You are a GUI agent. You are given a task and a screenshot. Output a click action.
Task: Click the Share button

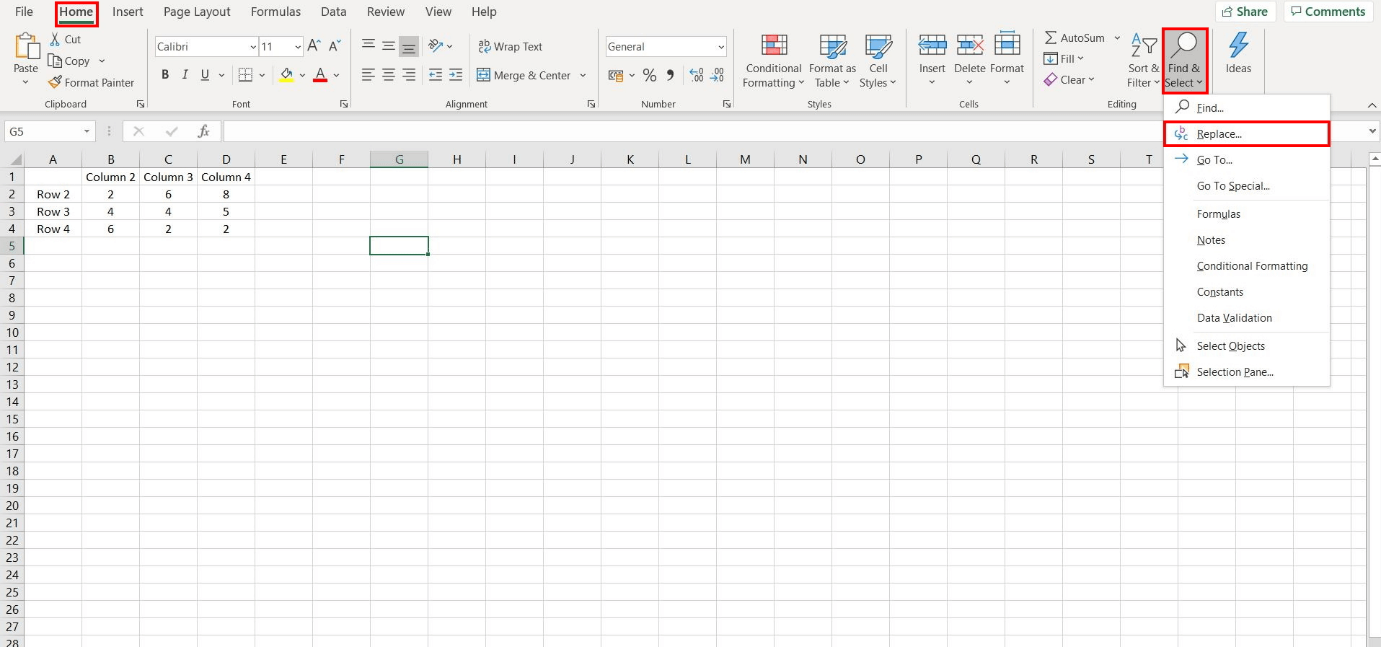pos(1245,12)
